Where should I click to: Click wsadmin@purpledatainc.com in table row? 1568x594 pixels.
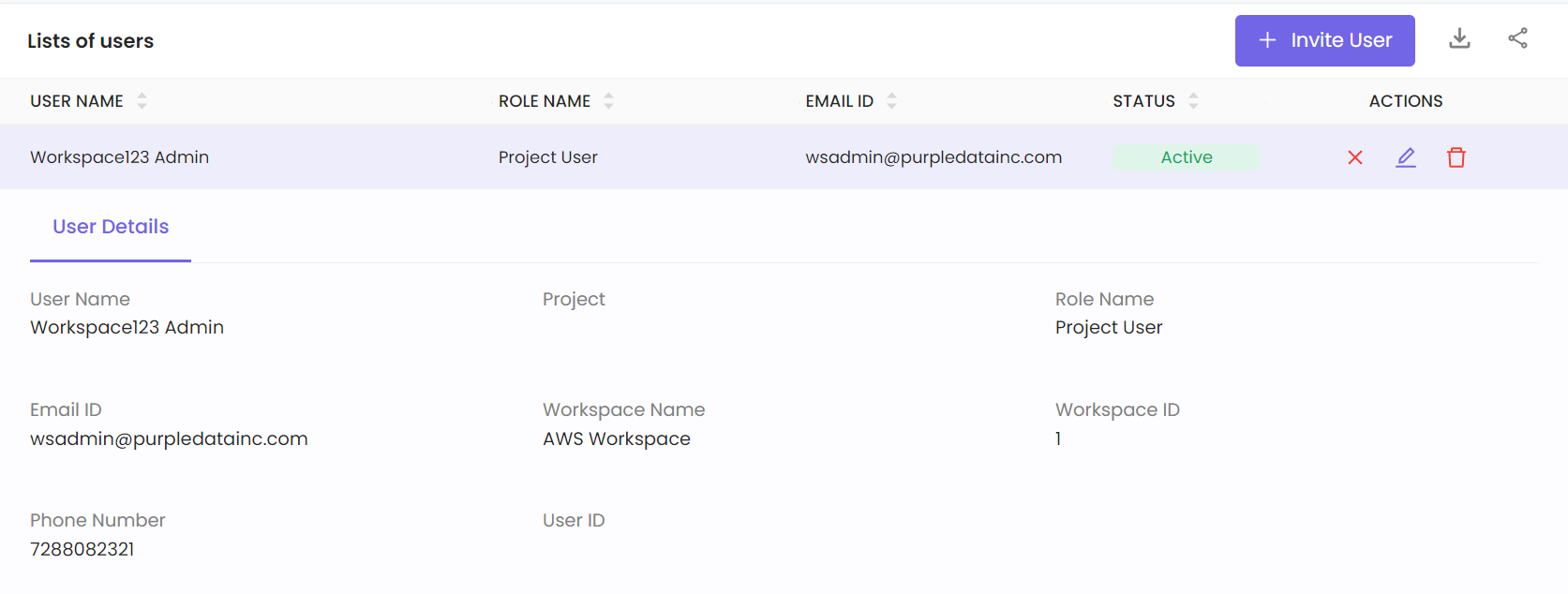click(x=933, y=157)
